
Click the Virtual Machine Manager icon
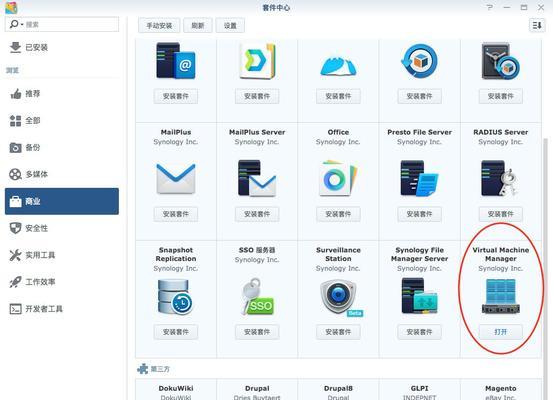click(x=500, y=296)
